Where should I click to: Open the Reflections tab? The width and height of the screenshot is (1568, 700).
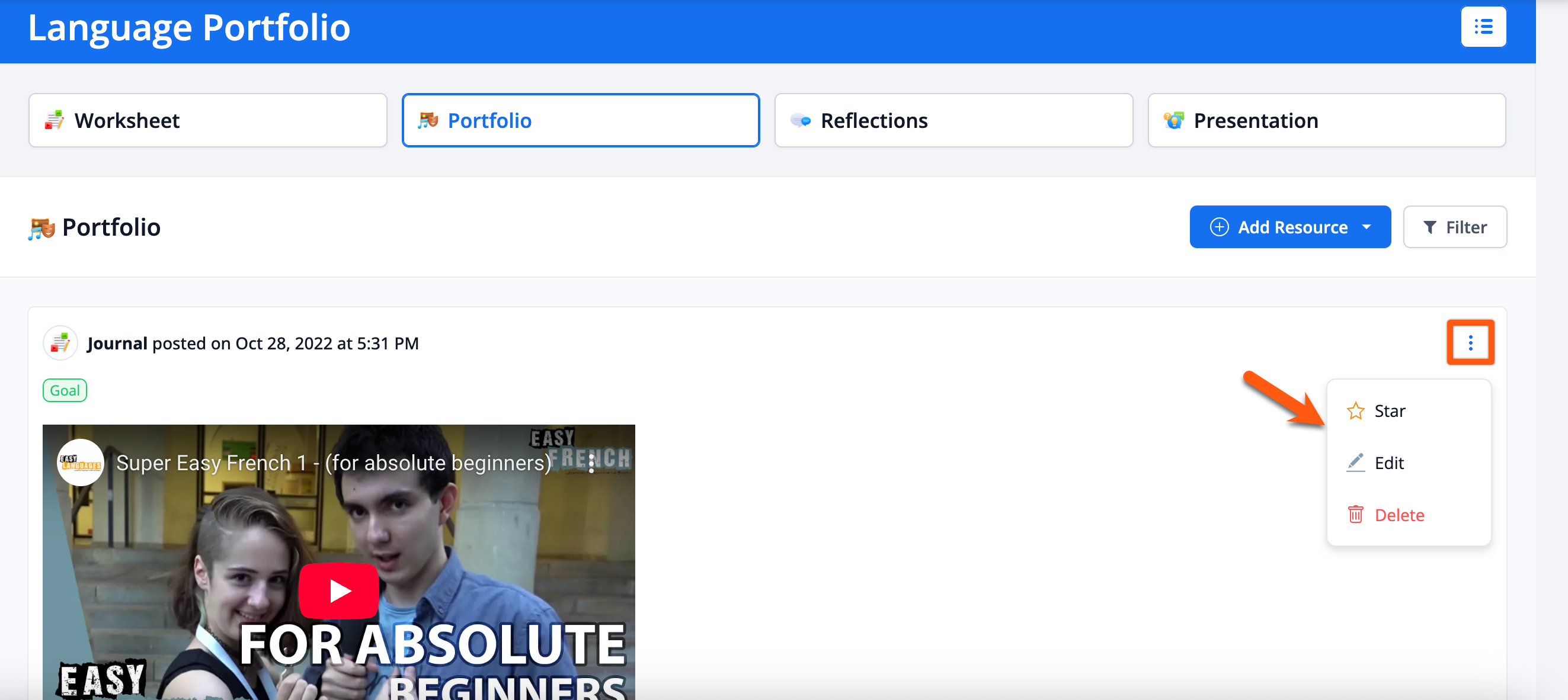pyautogui.click(x=953, y=120)
